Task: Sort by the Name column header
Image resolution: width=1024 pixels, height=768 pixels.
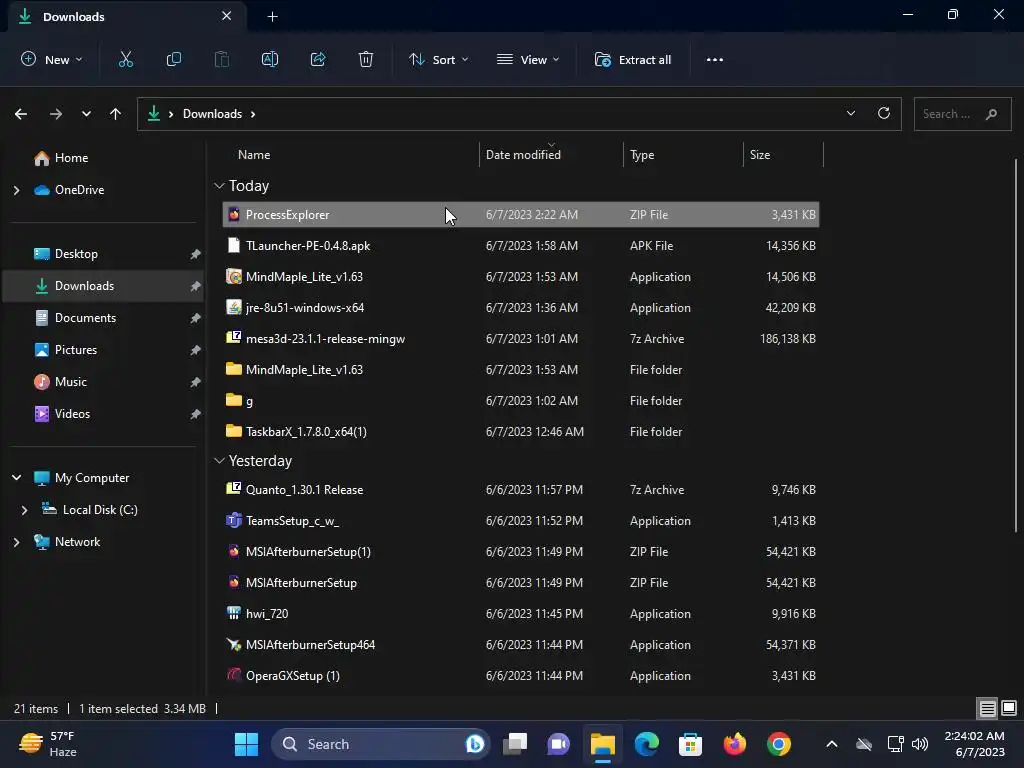Action: click(254, 155)
